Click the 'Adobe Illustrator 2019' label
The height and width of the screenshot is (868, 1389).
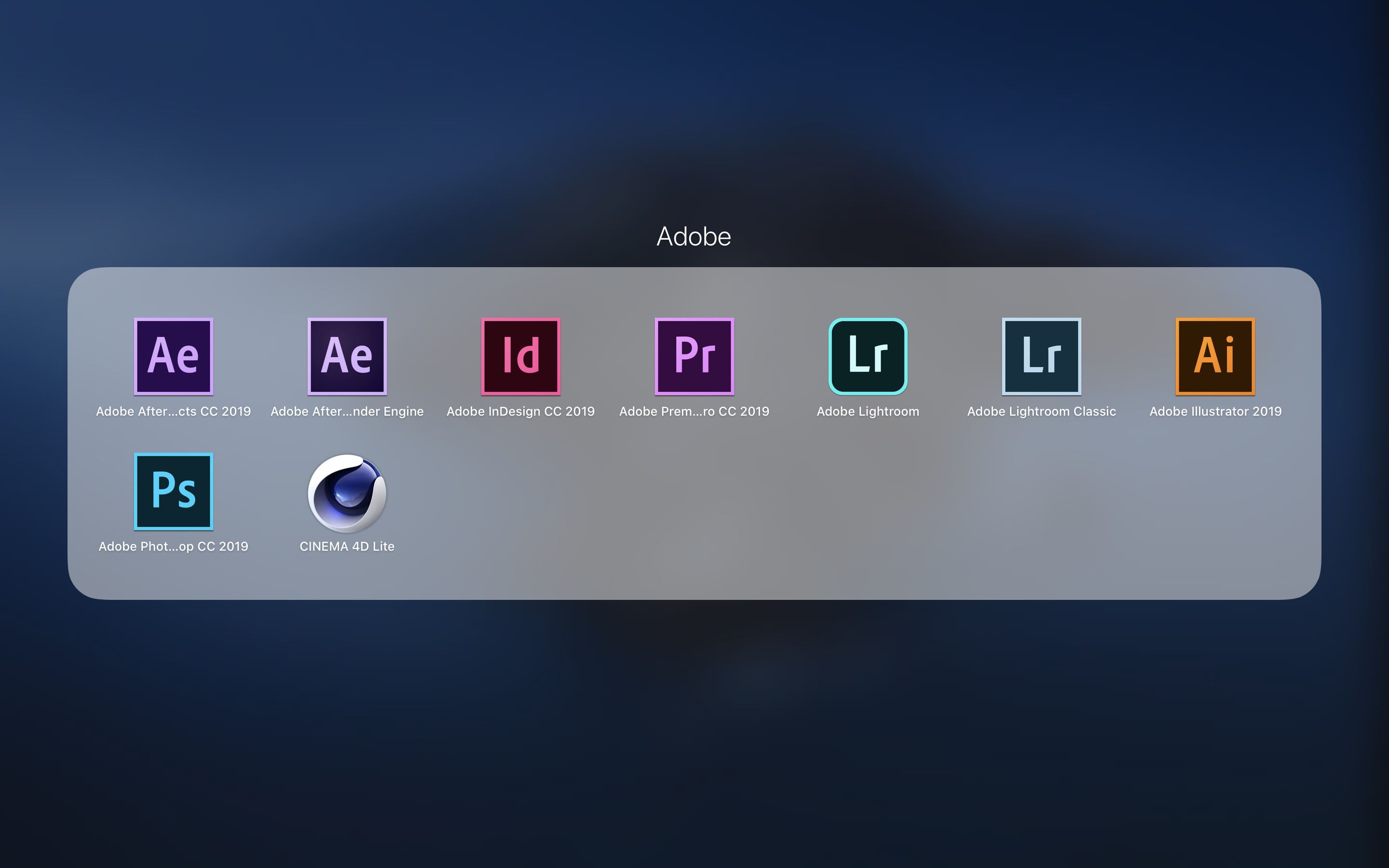coord(1215,411)
